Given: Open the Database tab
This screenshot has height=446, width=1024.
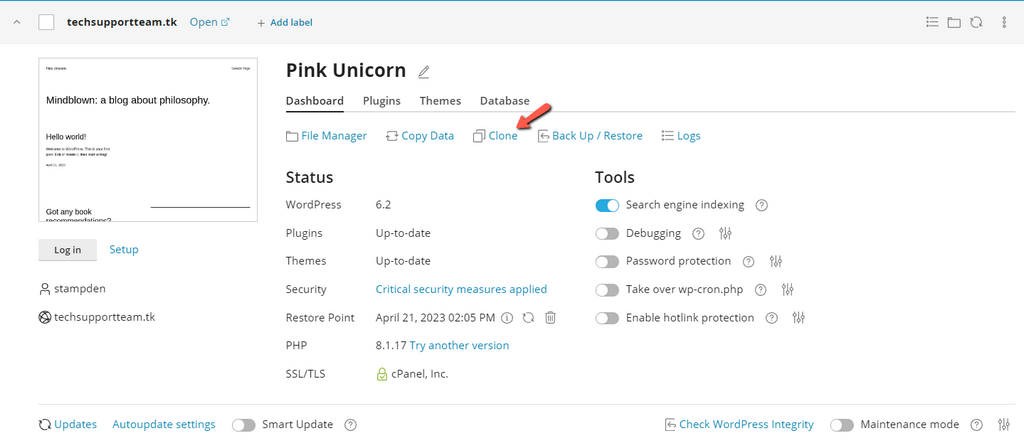Looking at the screenshot, I should 505,101.
